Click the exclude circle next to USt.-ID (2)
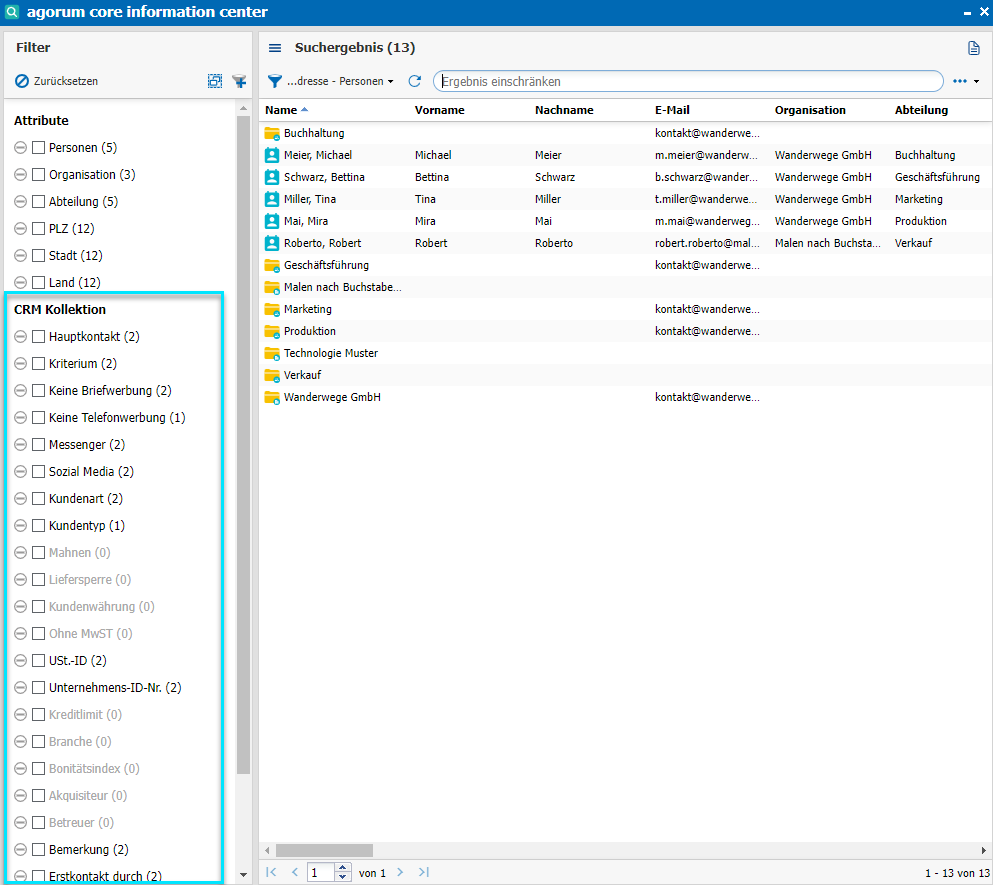The image size is (993, 885). (x=20, y=661)
